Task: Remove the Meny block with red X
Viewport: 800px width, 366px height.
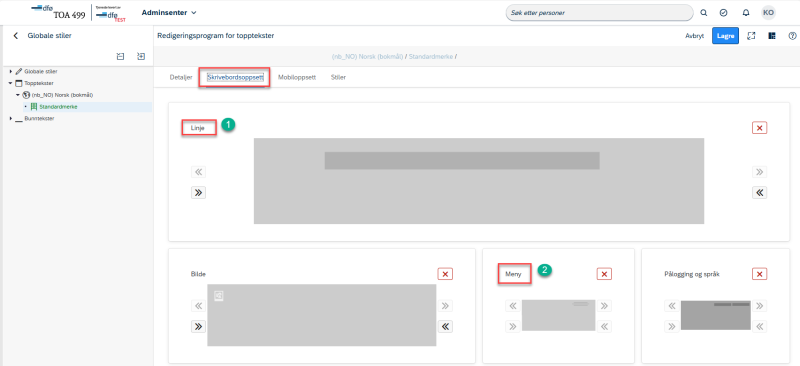Action: 605,274
